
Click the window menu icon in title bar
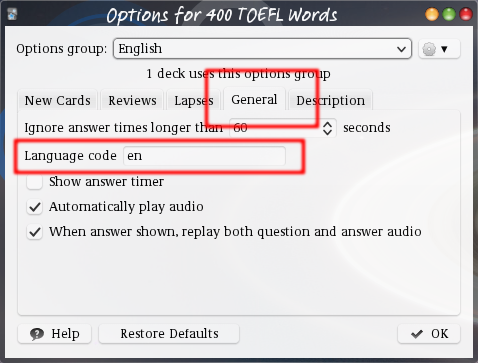pyautogui.click(x=12, y=14)
